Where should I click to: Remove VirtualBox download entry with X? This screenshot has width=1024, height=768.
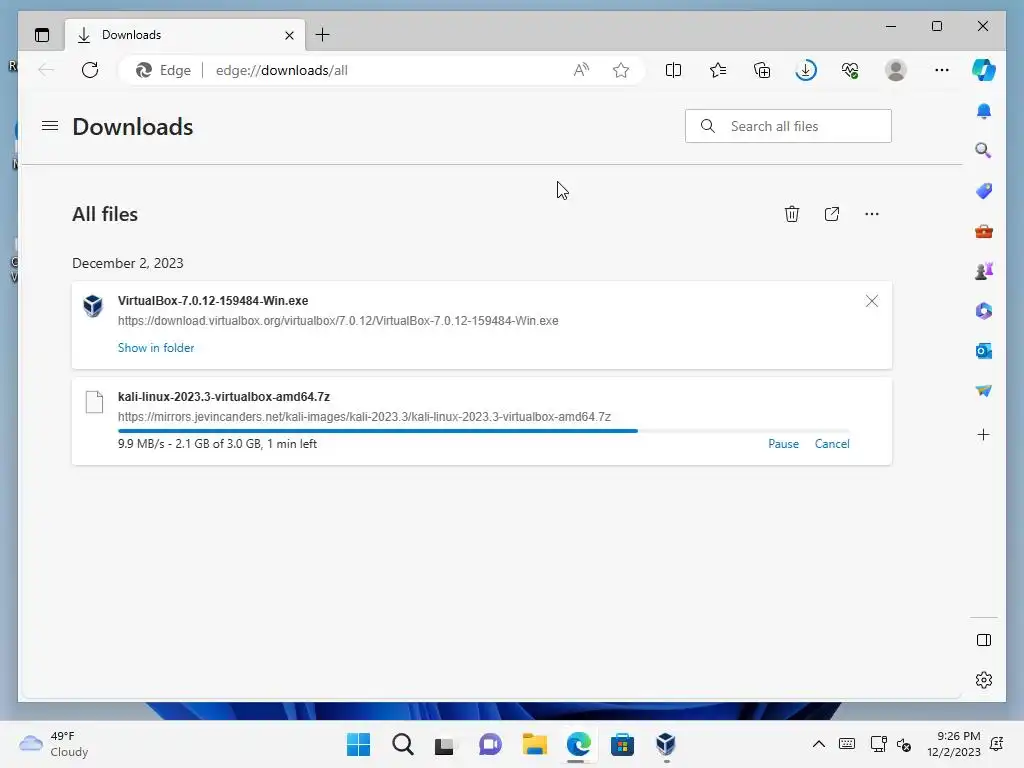(x=872, y=301)
